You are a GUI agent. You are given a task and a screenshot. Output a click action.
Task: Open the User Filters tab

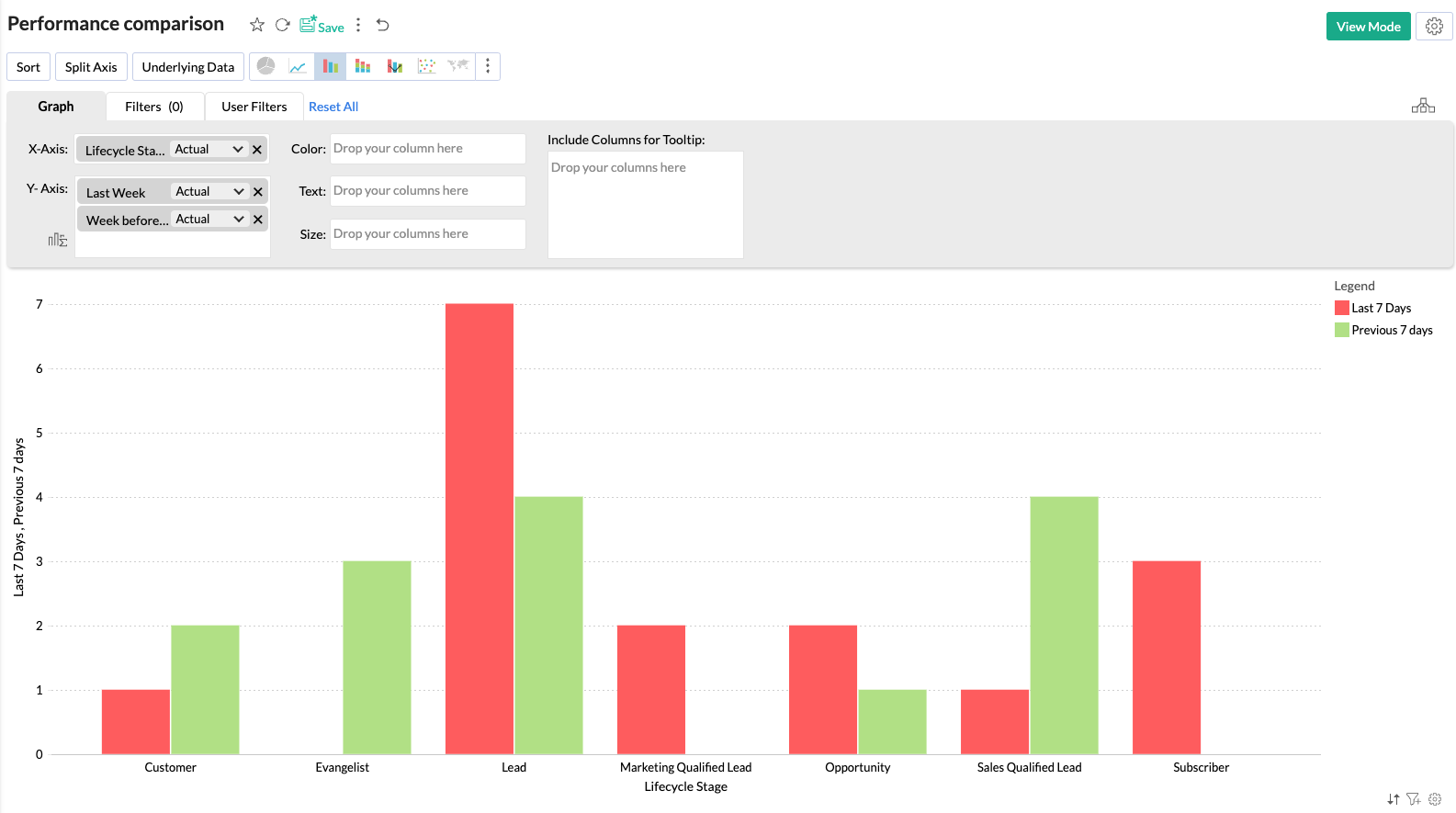(254, 107)
